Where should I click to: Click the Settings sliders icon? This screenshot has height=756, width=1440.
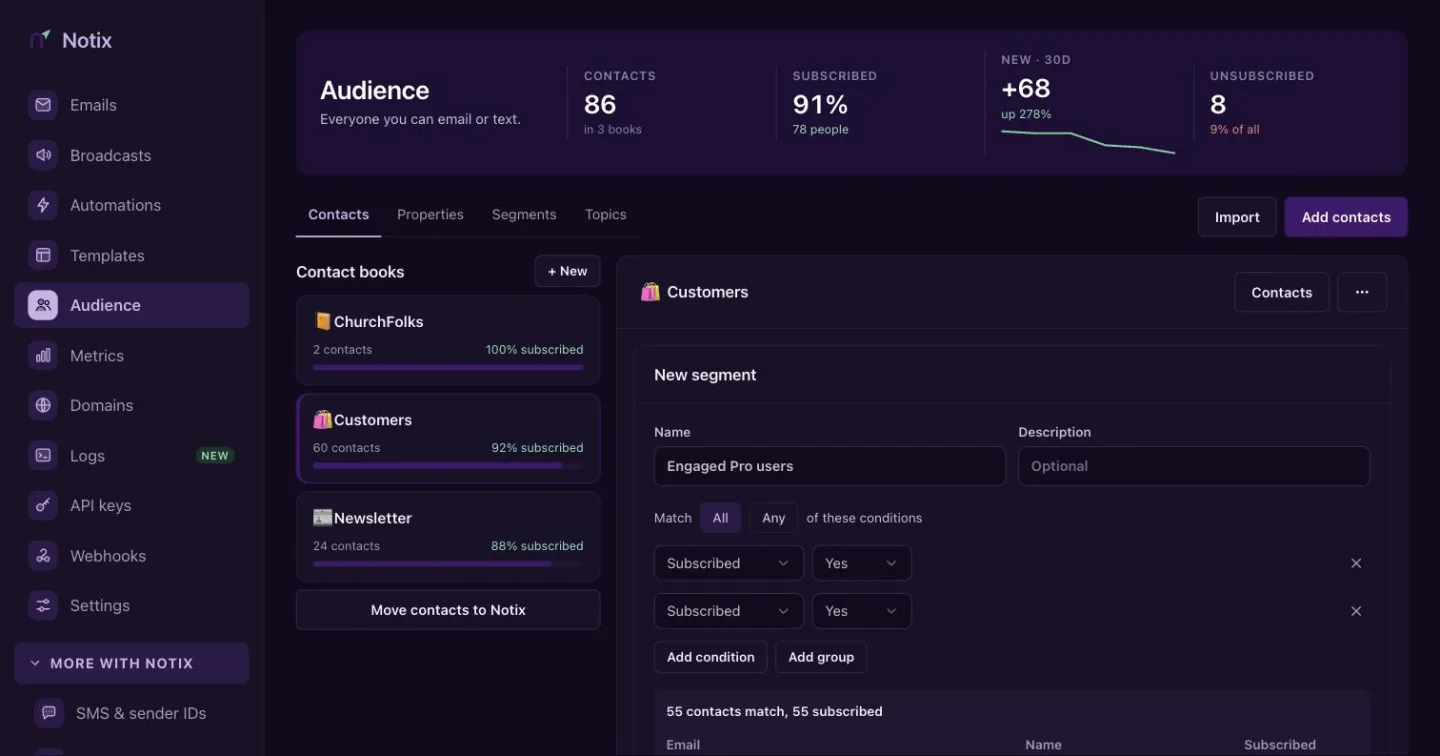(x=43, y=605)
